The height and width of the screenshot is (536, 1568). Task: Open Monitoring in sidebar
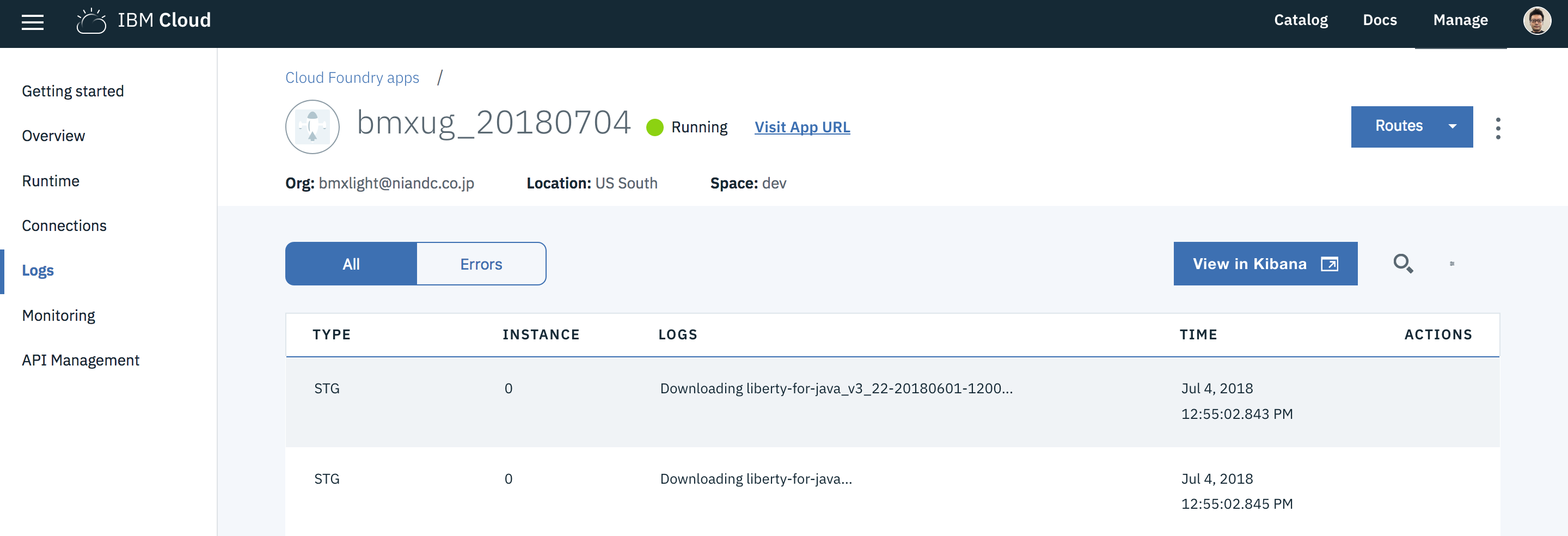(58, 315)
